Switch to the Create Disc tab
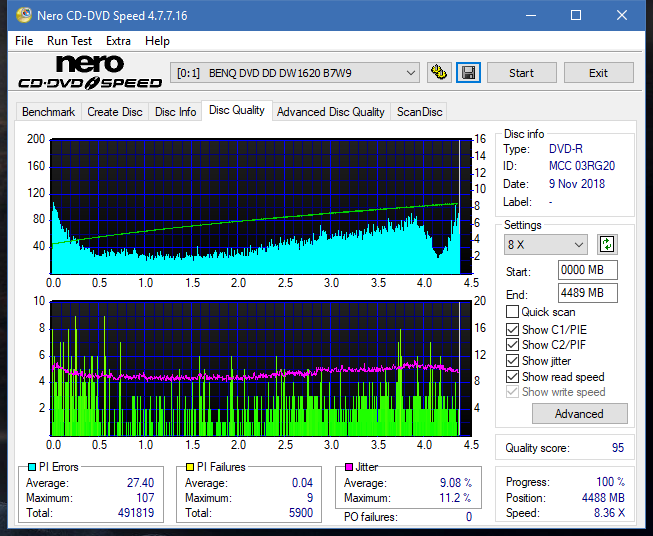This screenshot has height=536, width=653. 115,112
